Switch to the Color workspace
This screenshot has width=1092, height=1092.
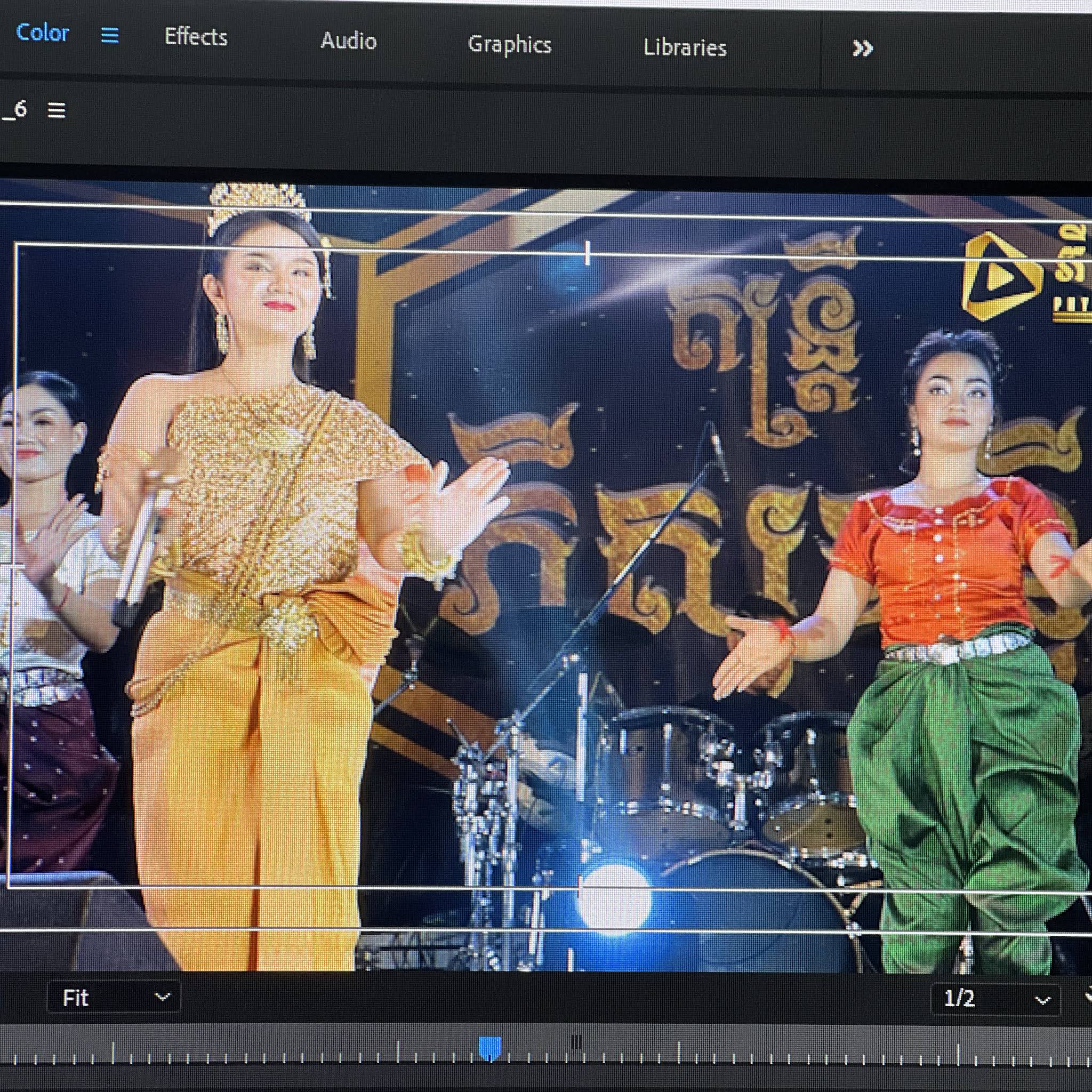click(x=43, y=33)
